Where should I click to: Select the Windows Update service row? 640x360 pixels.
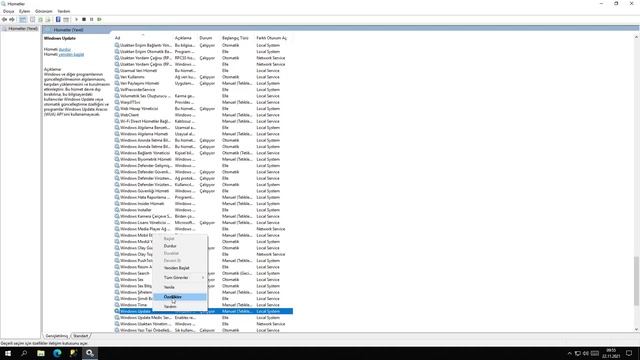203,311
